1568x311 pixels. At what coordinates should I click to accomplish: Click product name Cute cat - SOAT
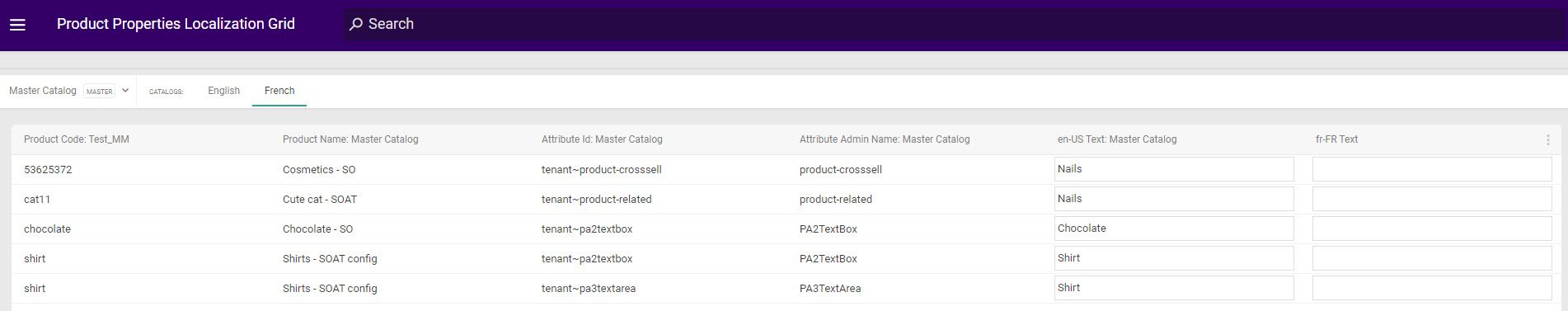(x=320, y=200)
